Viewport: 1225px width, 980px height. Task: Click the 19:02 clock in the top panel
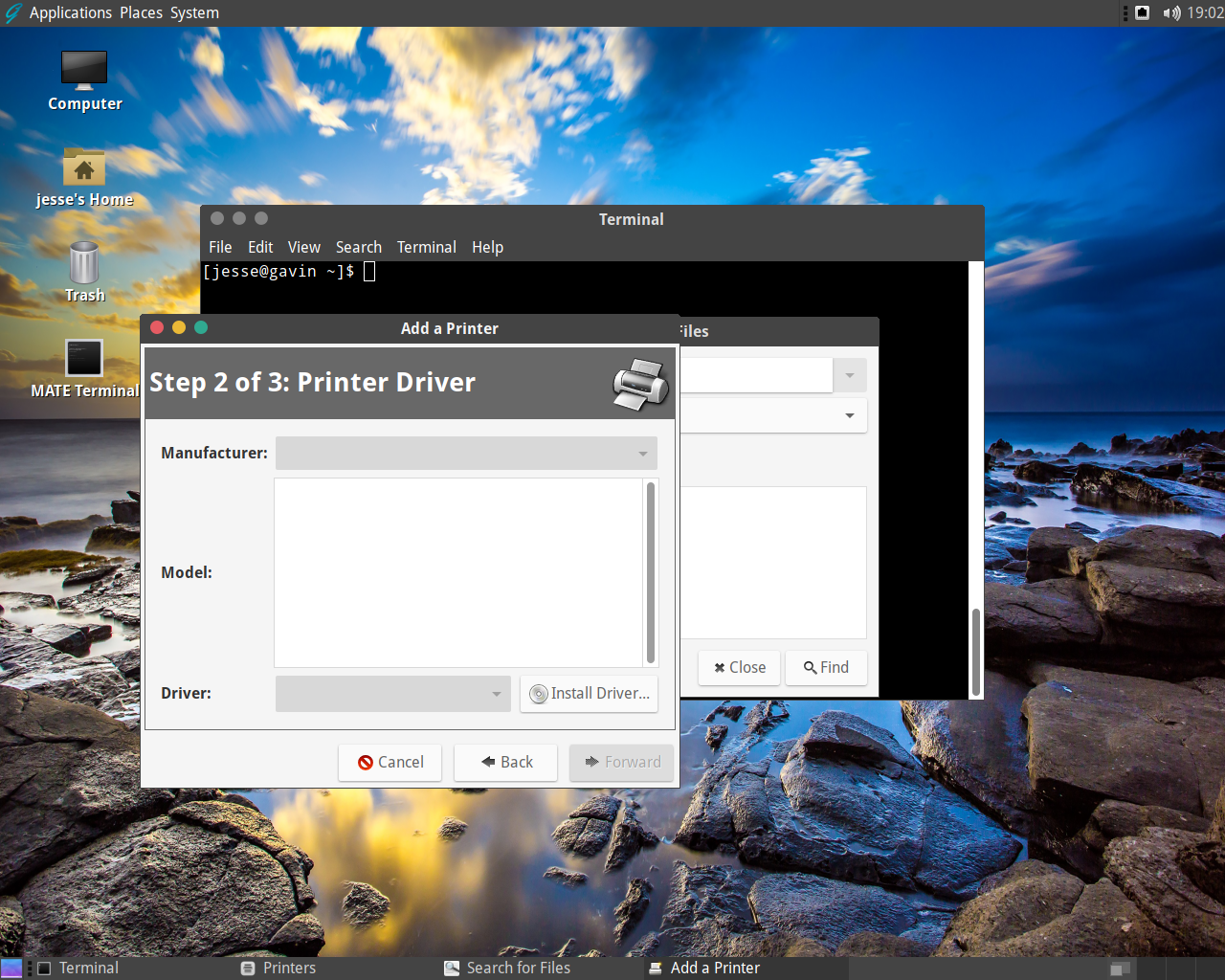pos(1205,12)
